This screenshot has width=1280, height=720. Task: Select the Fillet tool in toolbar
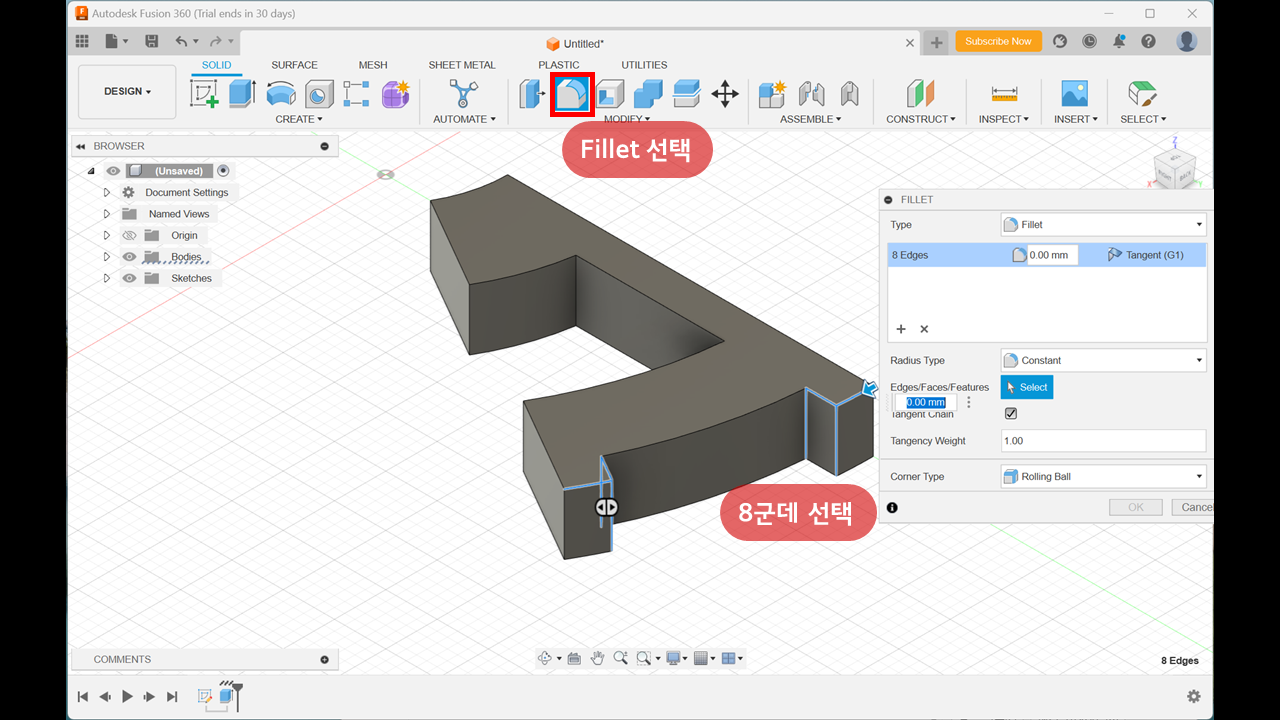pyautogui.click(x=573, y=95)
